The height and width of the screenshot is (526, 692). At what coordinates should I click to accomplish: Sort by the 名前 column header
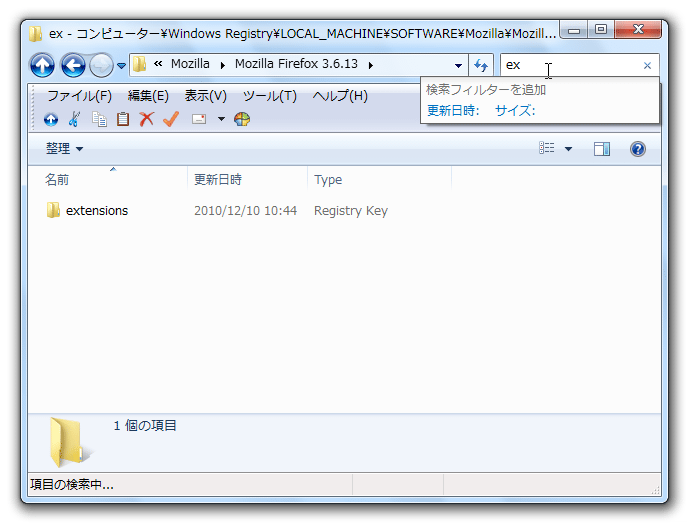pos(108,179)
